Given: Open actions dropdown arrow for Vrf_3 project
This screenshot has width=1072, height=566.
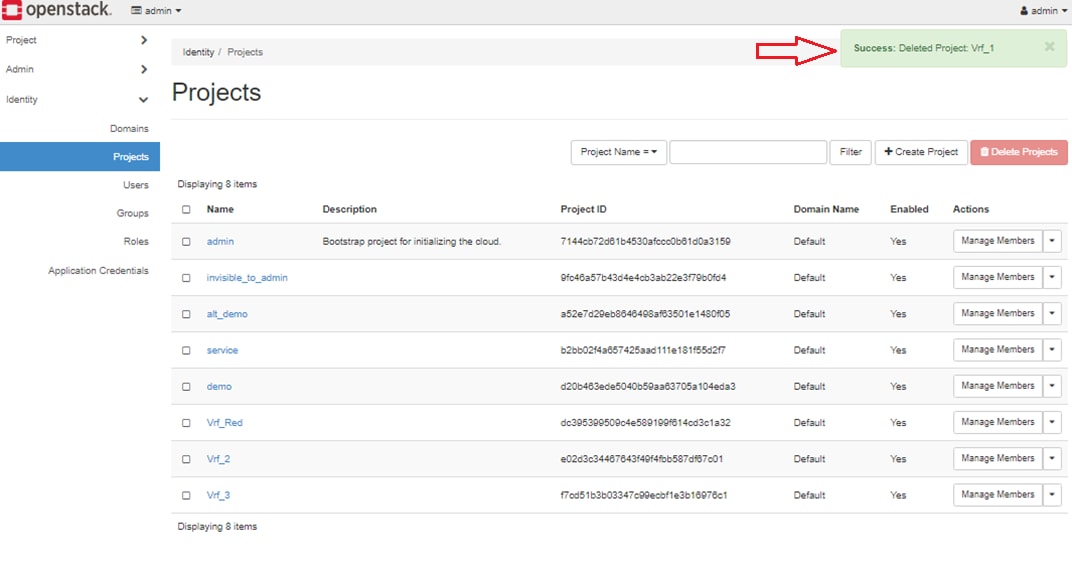Looking at the screenshot, I should 1052,494.
